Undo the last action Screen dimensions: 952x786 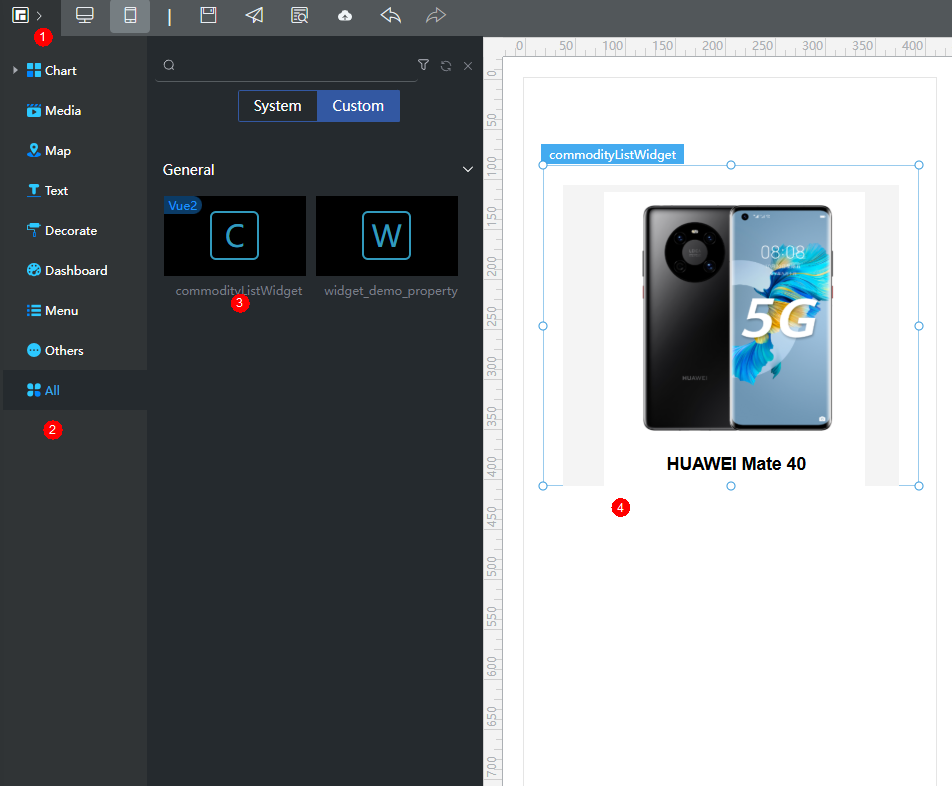click(390, 15)
